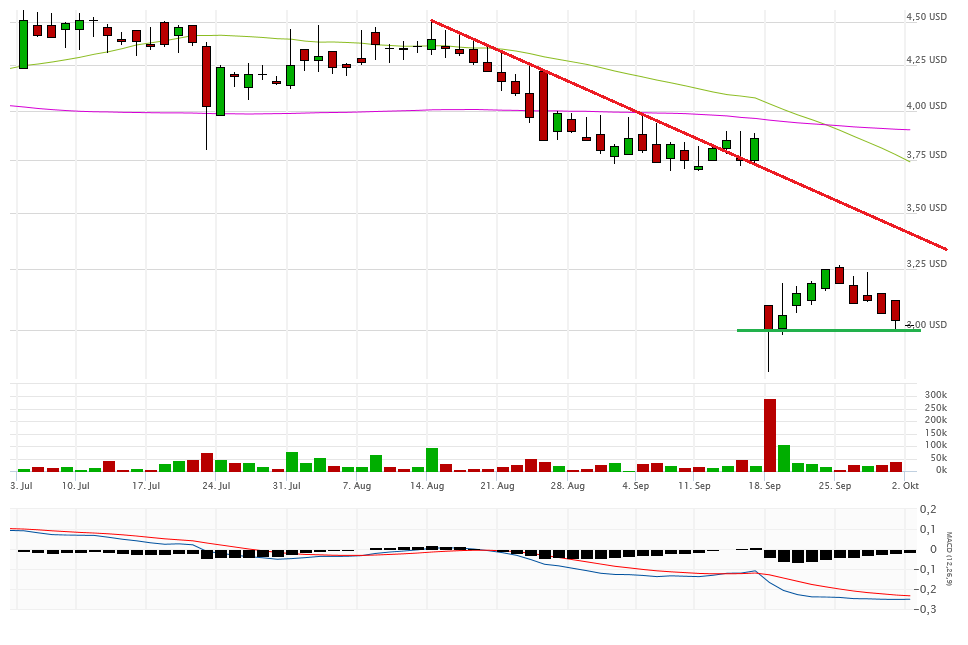The image size is (968, 645).
Task: Click the 3,25 USD price axis label
Action: point(926,264)
